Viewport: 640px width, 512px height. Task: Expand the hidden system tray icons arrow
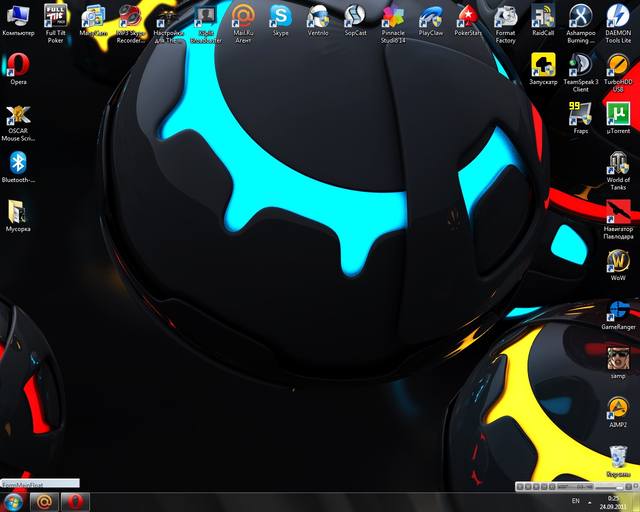[x=588, y=500]
